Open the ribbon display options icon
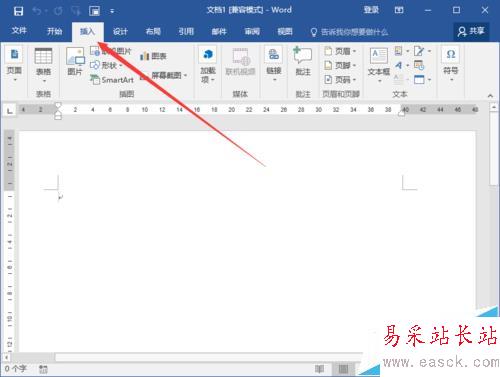Screen dimensions: 500x377 pyautogui.click(x=399, y=10)
